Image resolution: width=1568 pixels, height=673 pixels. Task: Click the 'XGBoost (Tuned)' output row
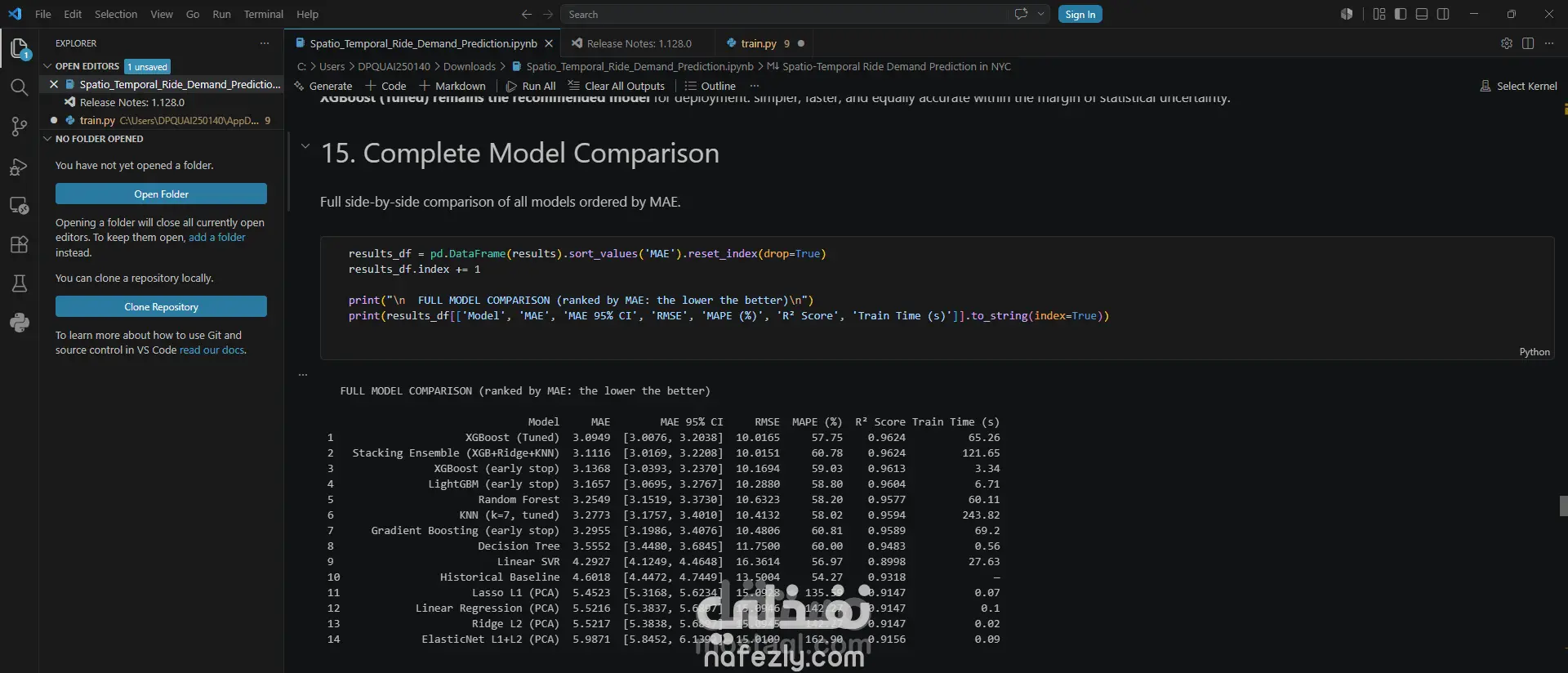(663, 438)
